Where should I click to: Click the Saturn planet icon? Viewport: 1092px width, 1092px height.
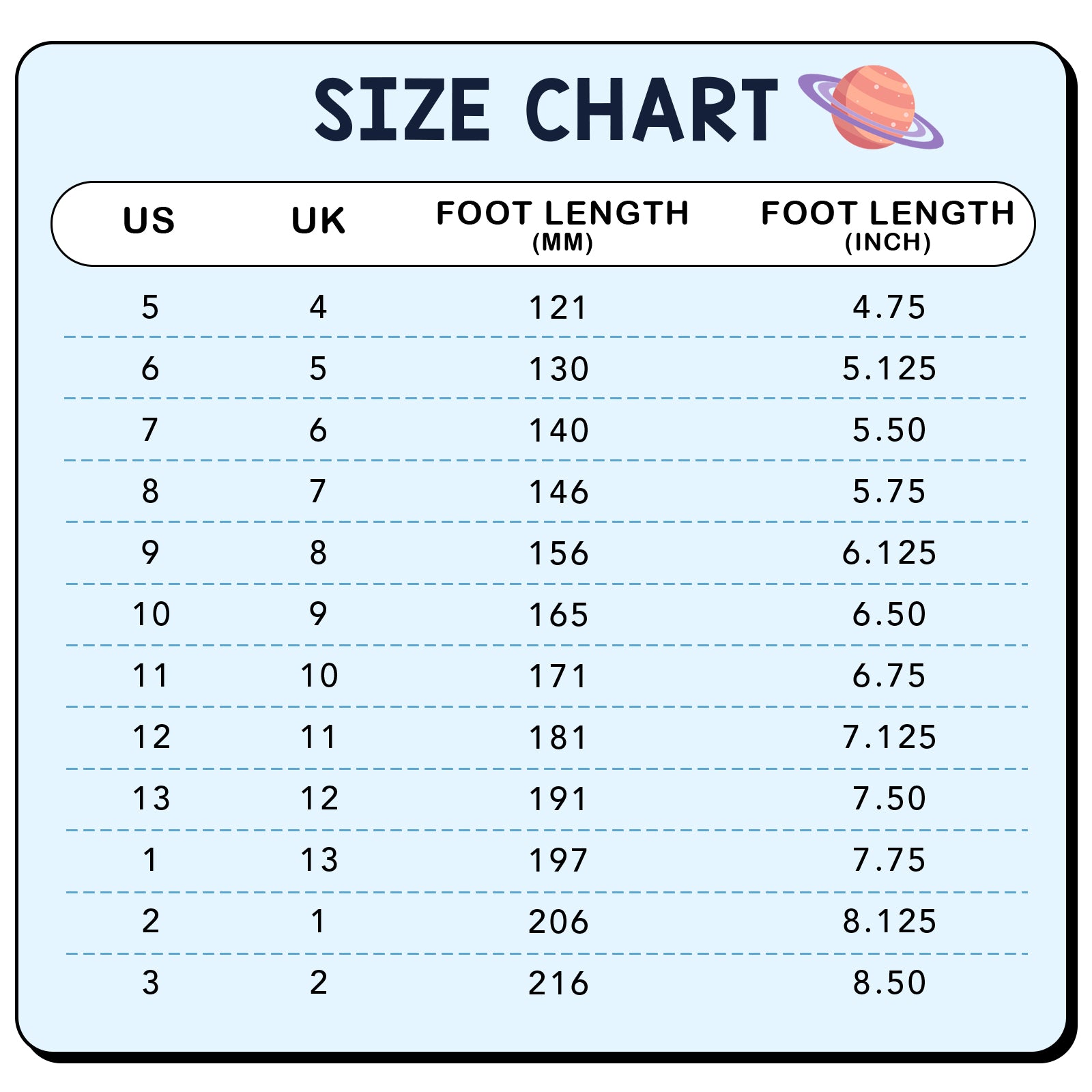[872, 108]
